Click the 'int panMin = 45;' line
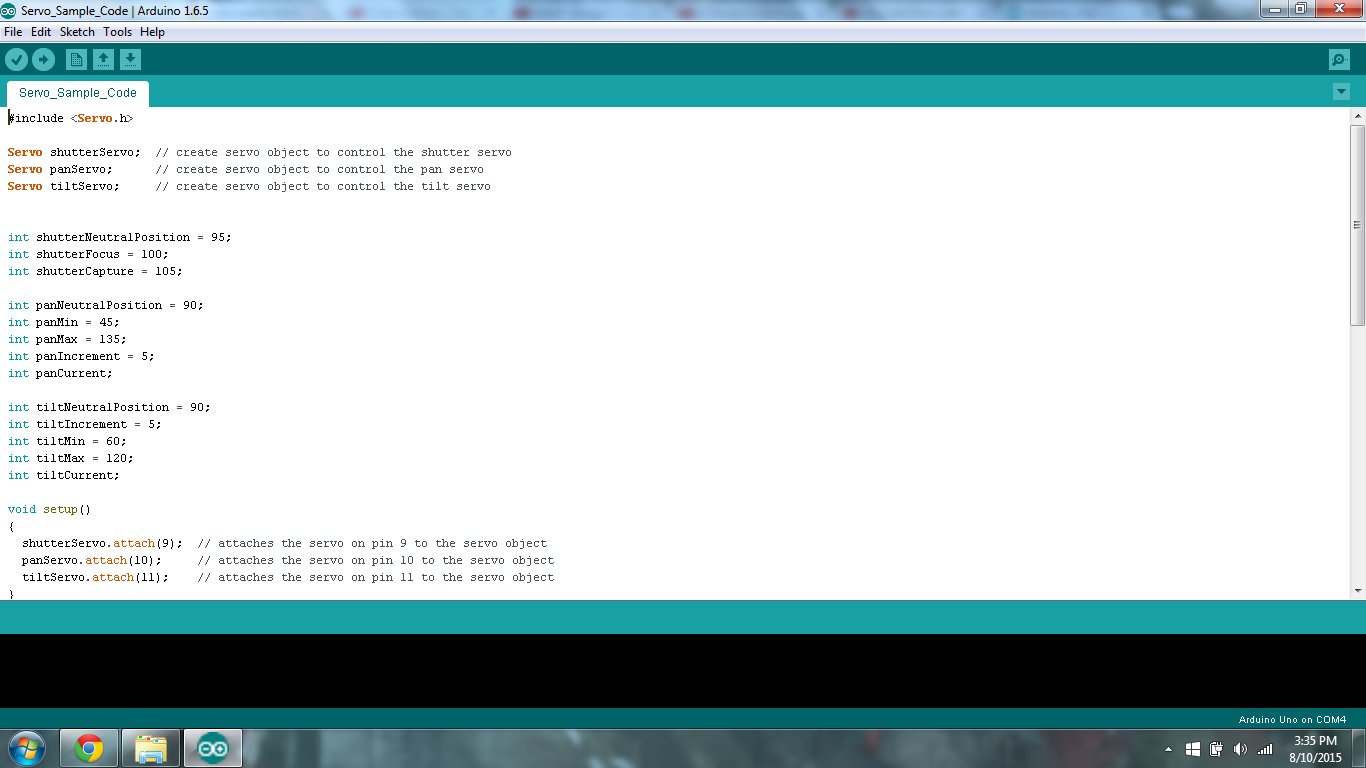The height and width of the screenshot is (768, 1366). click(x=63, y=322)
